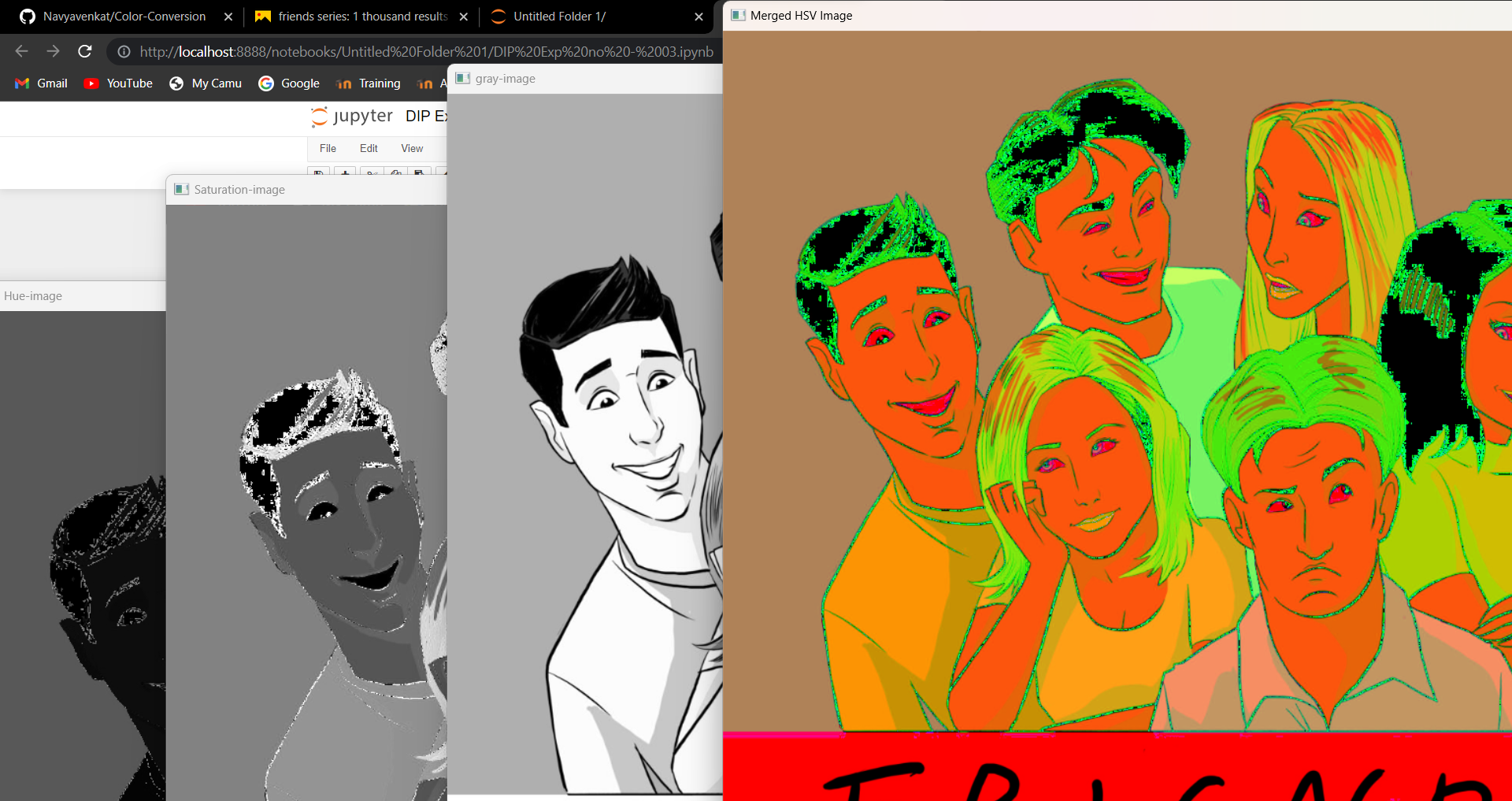Close the Navyavenkat/Color-Conversion tab
This screenshot has height=801, width=1512.
(x=228, y=17)
